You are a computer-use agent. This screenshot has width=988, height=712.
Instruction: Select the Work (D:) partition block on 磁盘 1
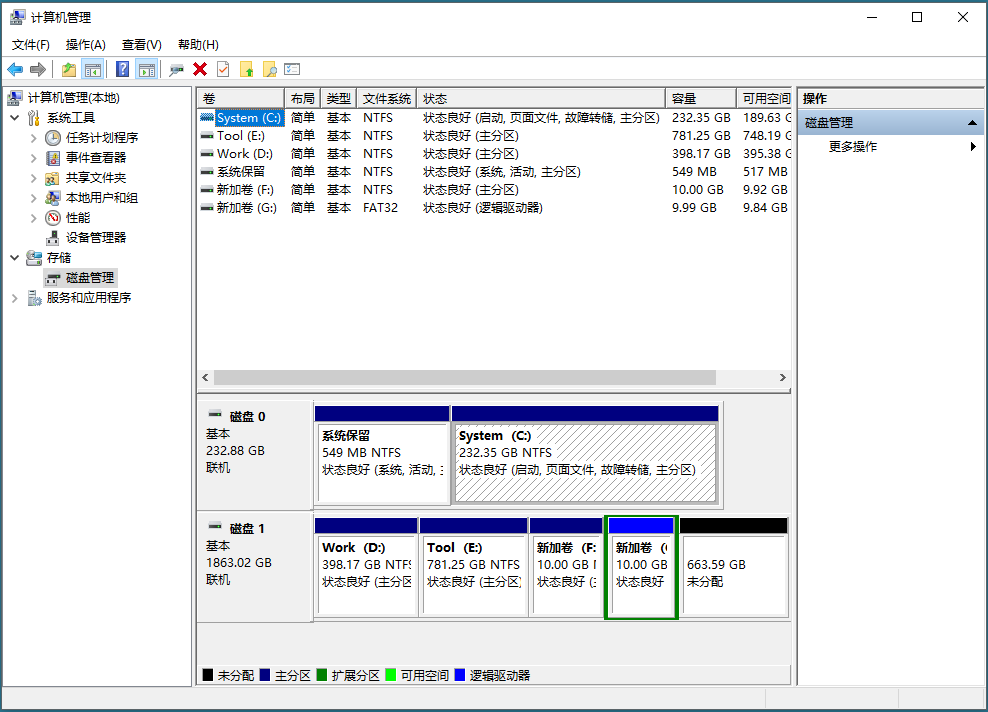(367, 573)
